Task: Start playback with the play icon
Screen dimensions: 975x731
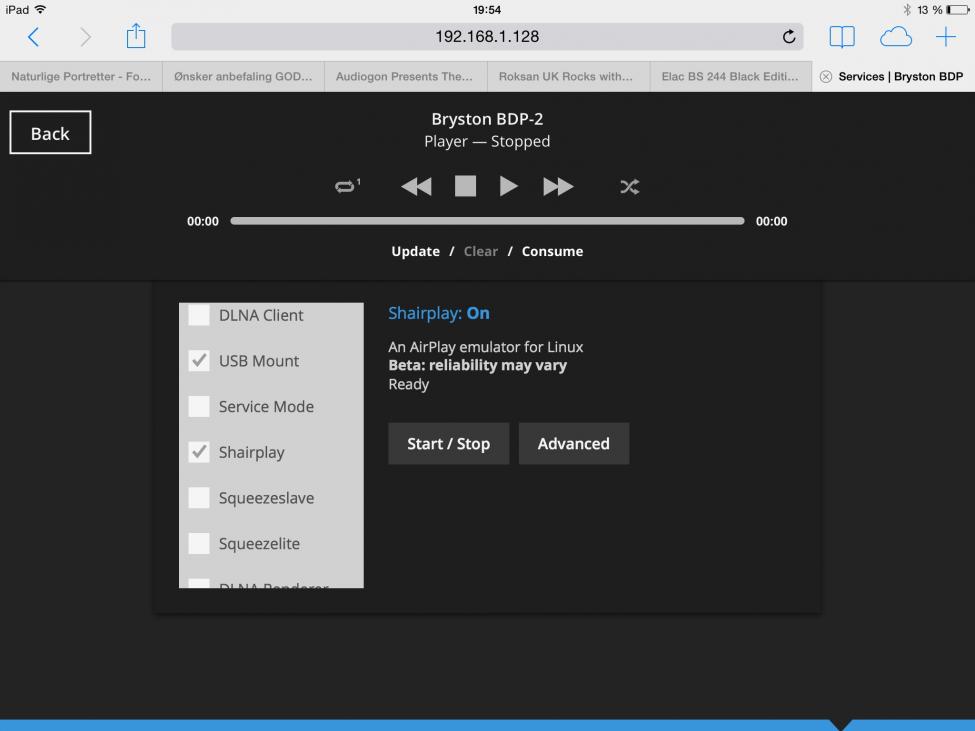Action: point(508,186)
